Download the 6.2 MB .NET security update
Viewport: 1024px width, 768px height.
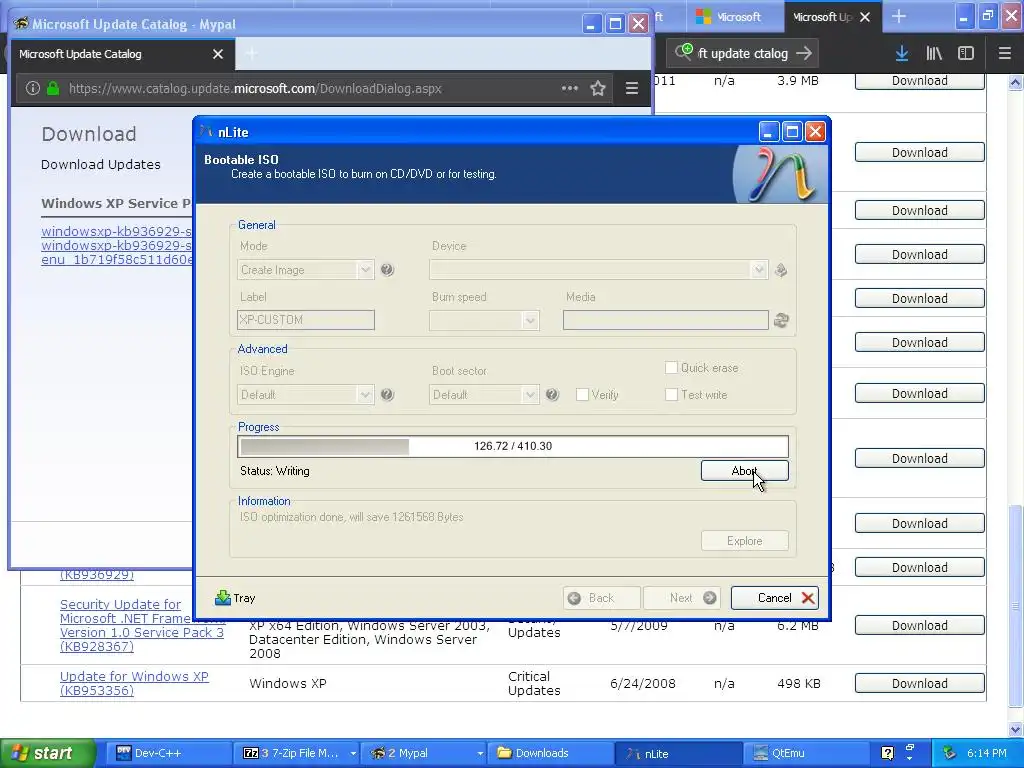click(920, 626)
